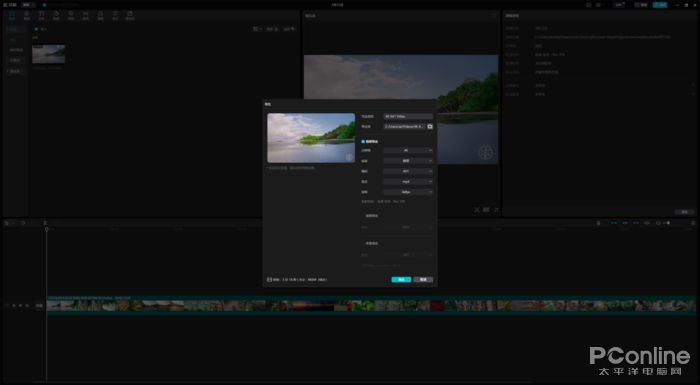700x385 pixels.
Task: Click the folder icon beside the export path
Action: pyautogui.click(x=430, y=126)
